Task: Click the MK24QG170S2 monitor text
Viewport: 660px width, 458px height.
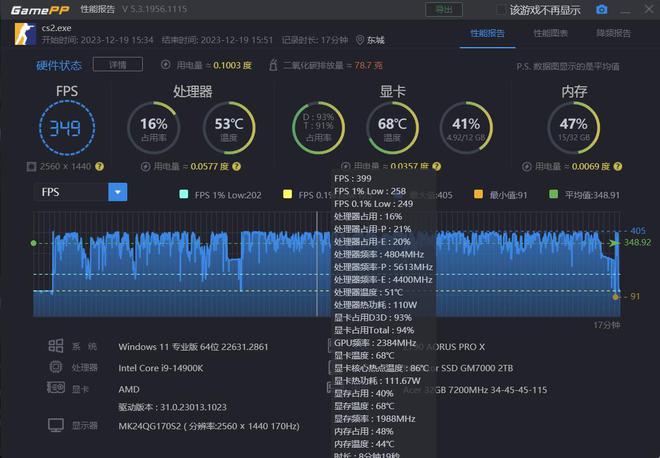Action: [x=209, y=426]
